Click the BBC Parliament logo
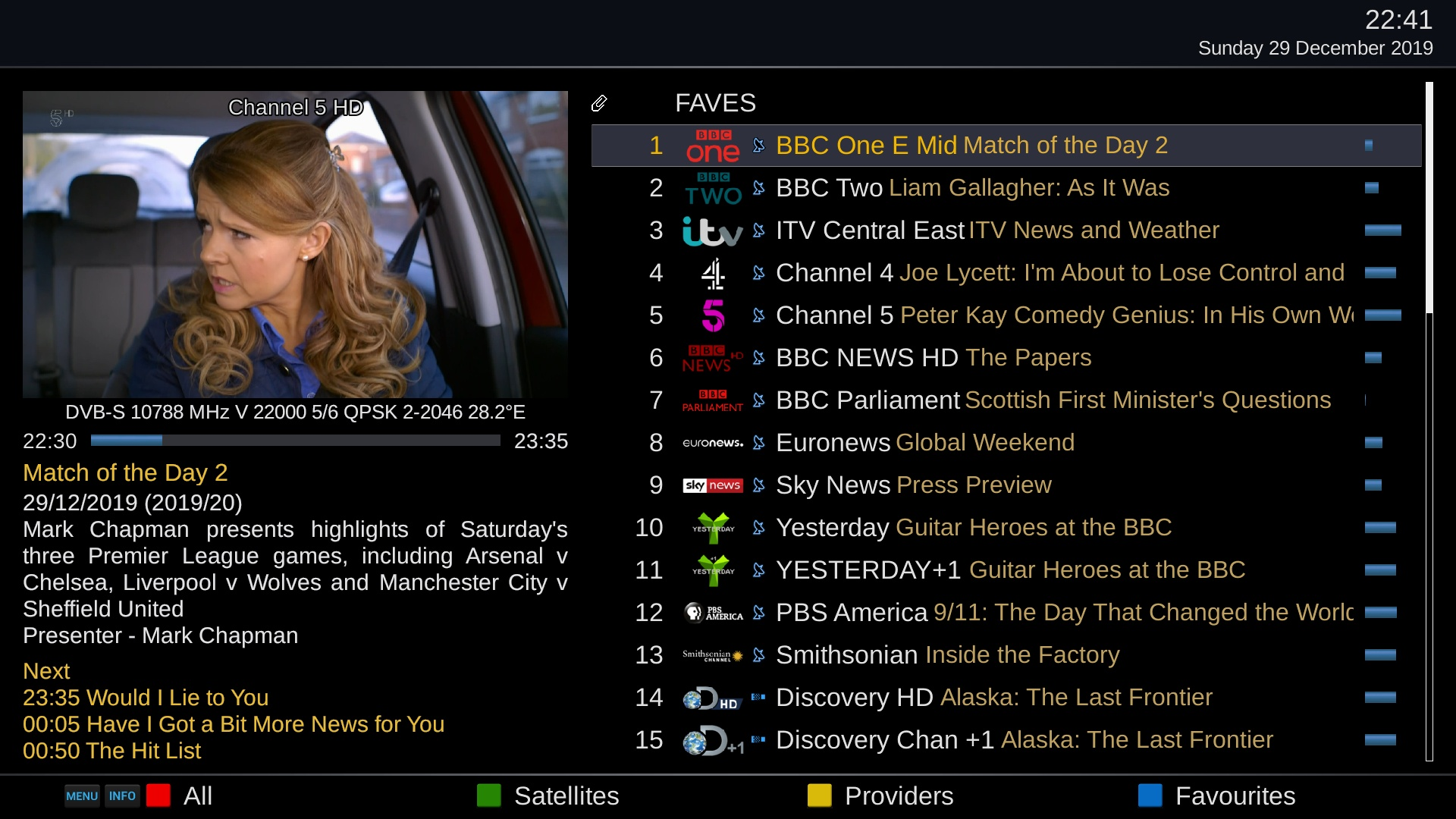The image size is (1456, 819). [713, 400]
